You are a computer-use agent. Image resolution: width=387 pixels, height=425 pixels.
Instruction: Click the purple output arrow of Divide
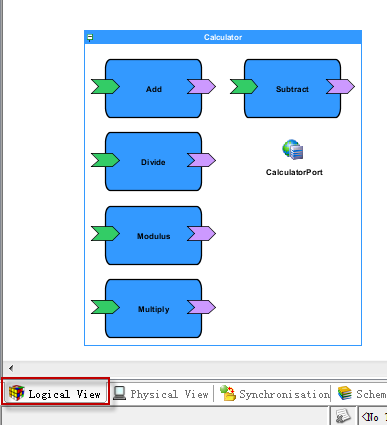point(201,160)
